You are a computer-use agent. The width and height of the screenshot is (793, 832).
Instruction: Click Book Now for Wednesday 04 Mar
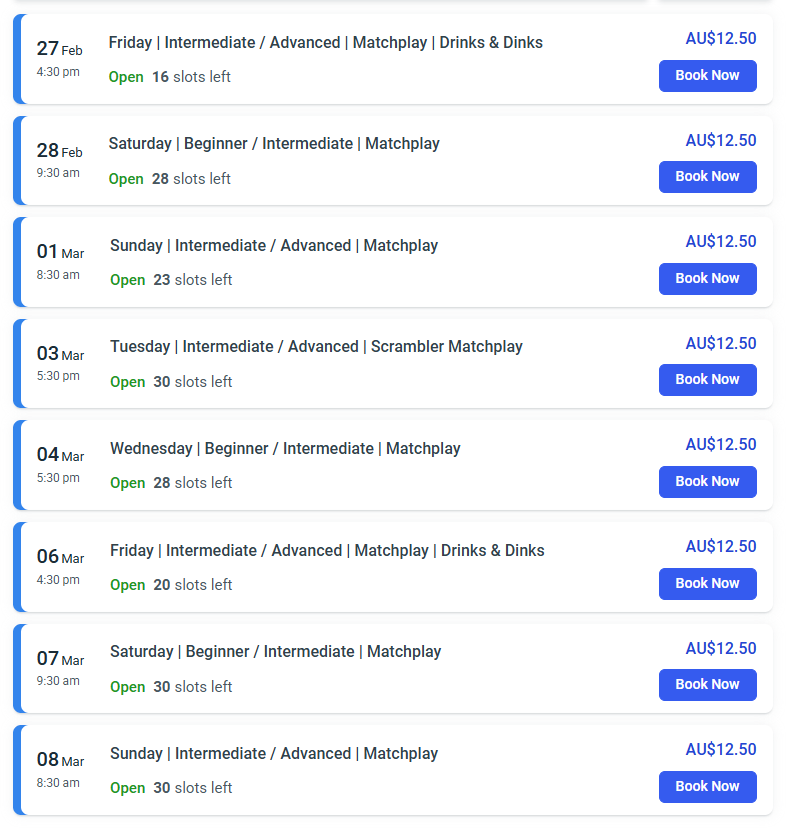click(707, 481)
